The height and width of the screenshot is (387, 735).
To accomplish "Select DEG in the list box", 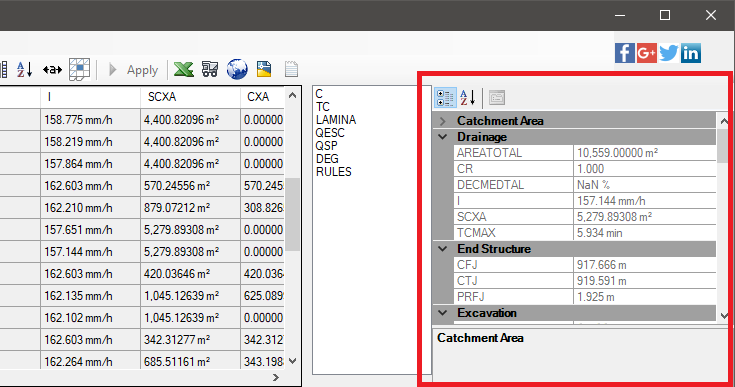I will pos(327,159).
